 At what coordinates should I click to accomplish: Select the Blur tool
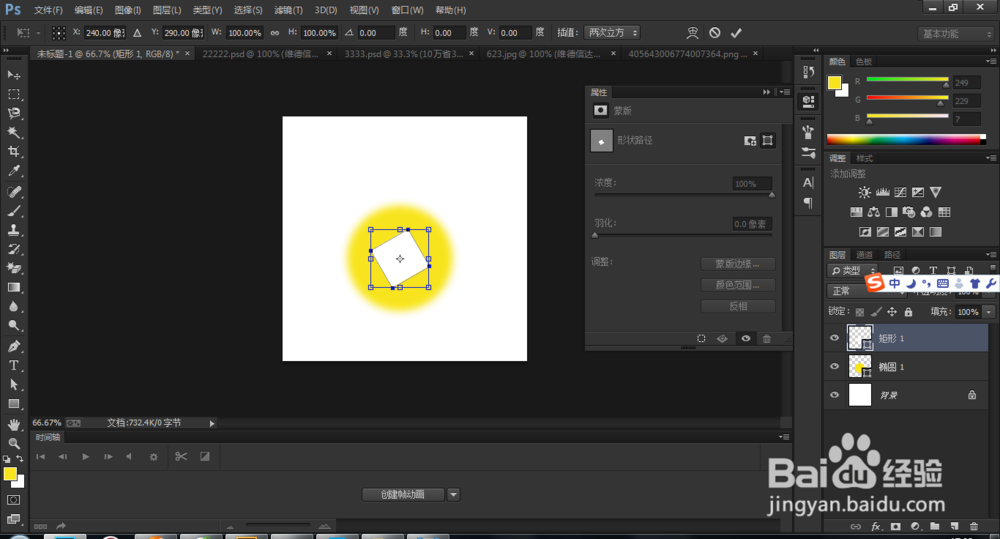(x=13, y=306)
